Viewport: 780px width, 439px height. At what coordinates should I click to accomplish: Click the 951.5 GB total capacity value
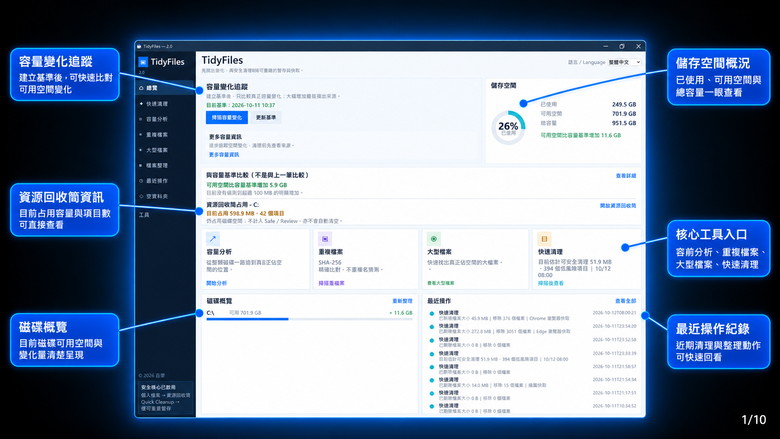[x=624, y=123]
